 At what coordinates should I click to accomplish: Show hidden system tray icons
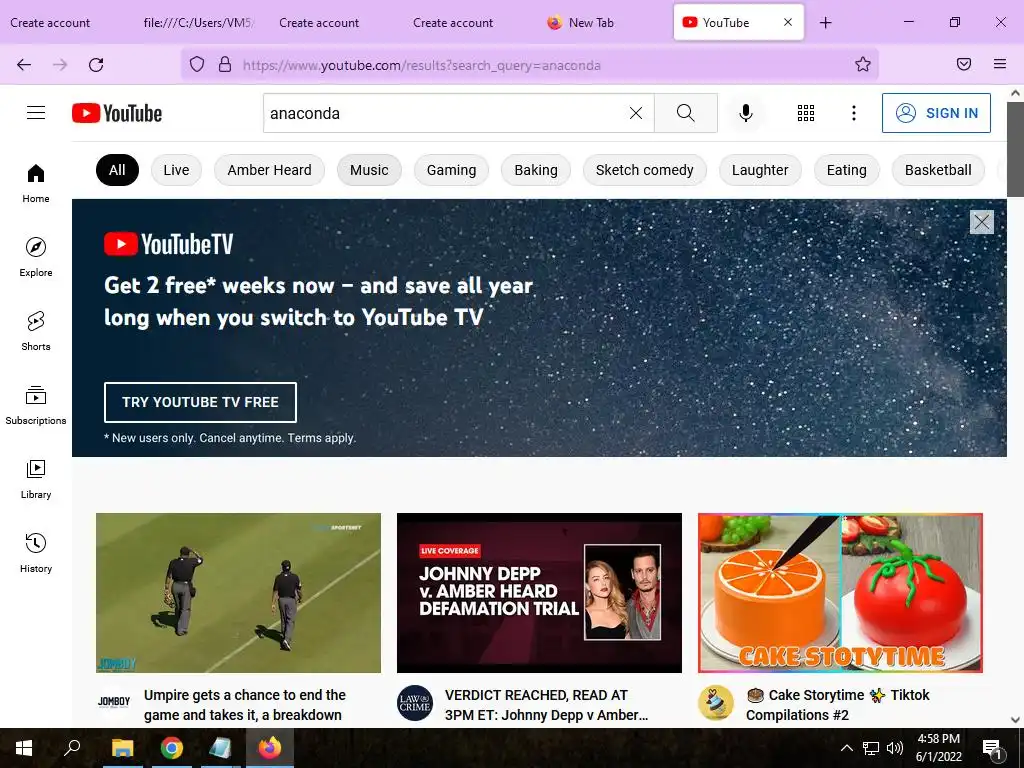(x=846, y=748)
